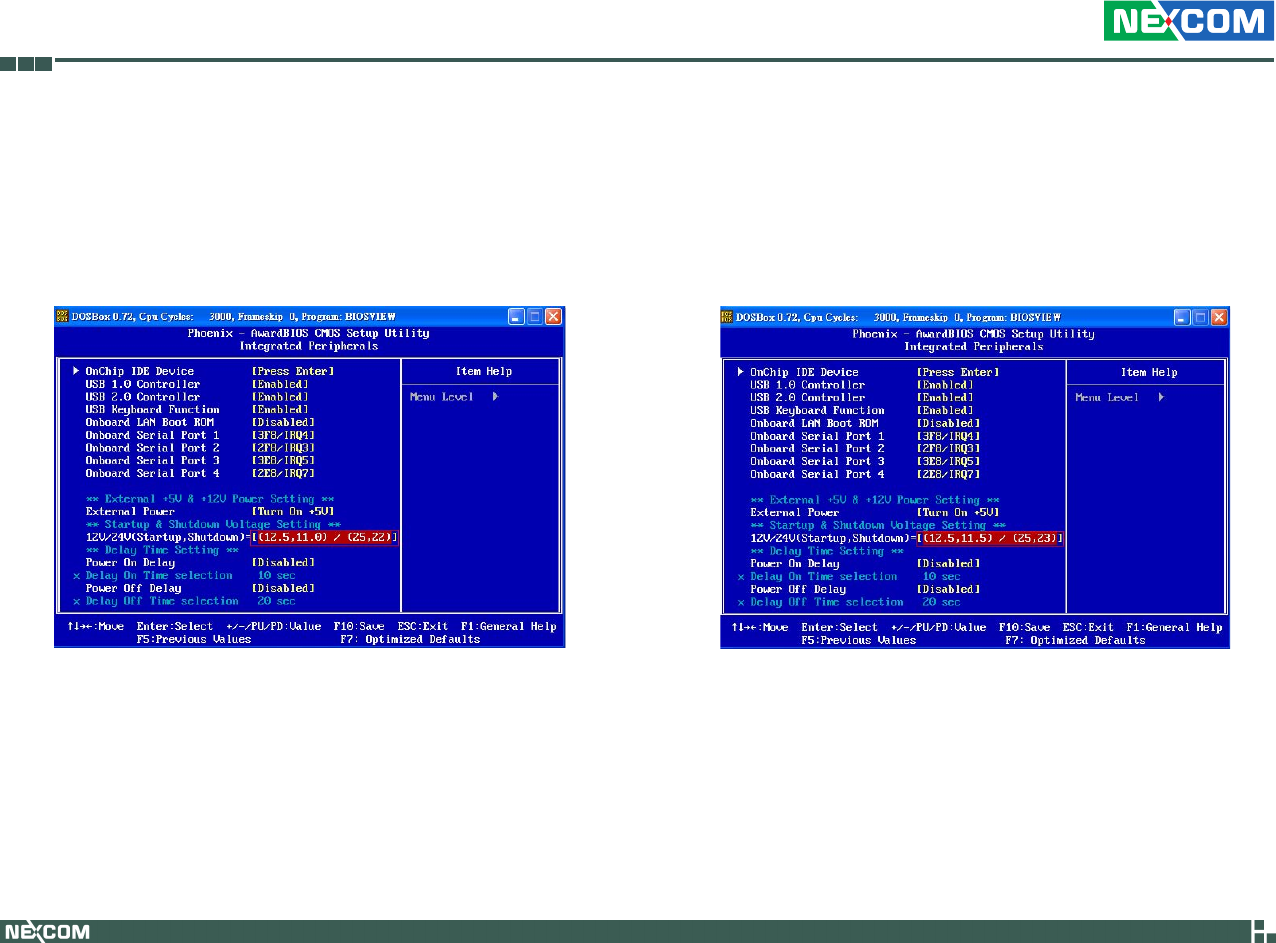The image size is (1276, 943).
Task: Close the left DOSBox window
Action: tap(553, 316)
